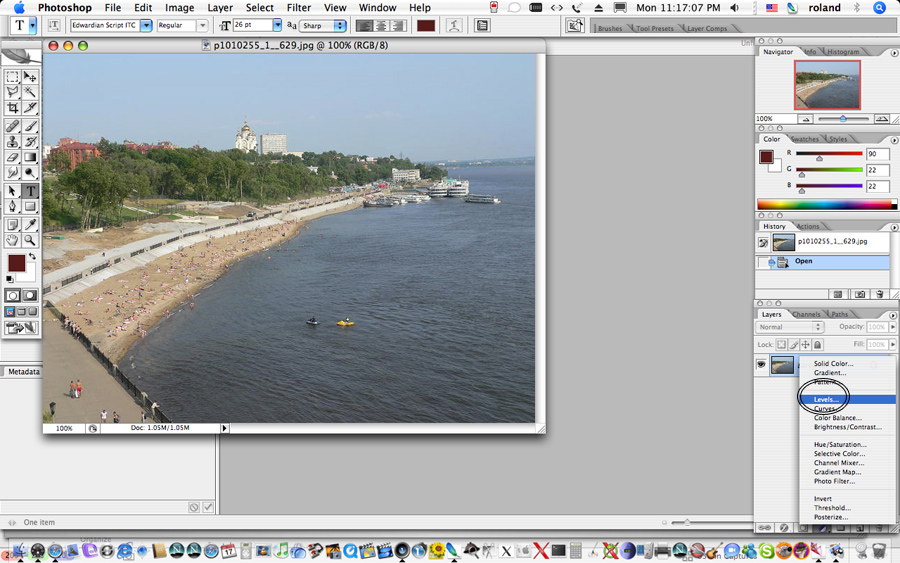Select the Magic Wand tool
The image size is (900, 563).
[30, 92]
